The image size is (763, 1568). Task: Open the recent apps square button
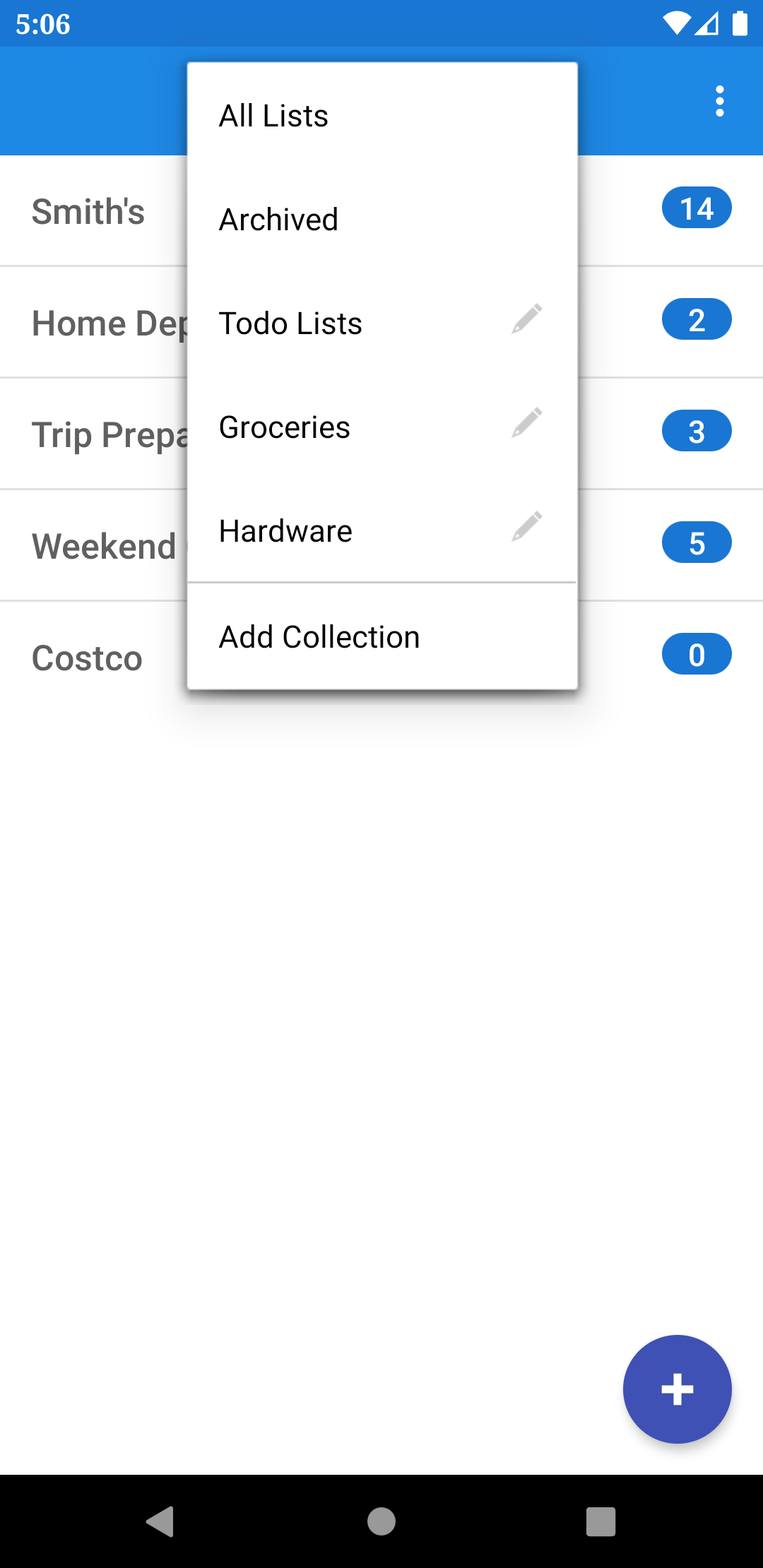(x=601, y=1521)
